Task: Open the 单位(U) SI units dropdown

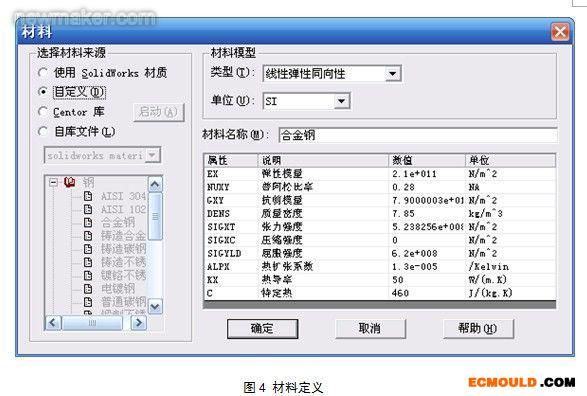Action: tap(341, 101)
